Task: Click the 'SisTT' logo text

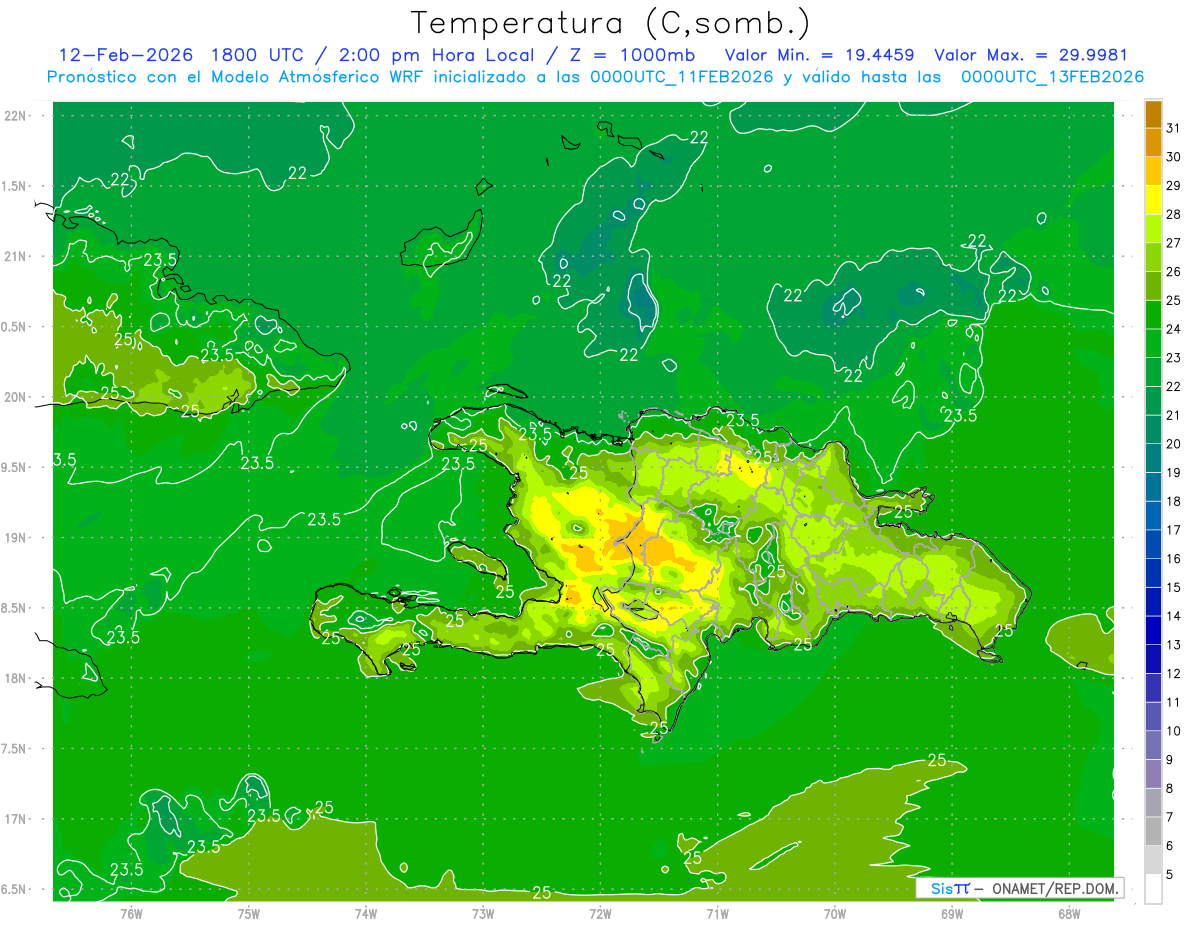Action: [950, 888]
